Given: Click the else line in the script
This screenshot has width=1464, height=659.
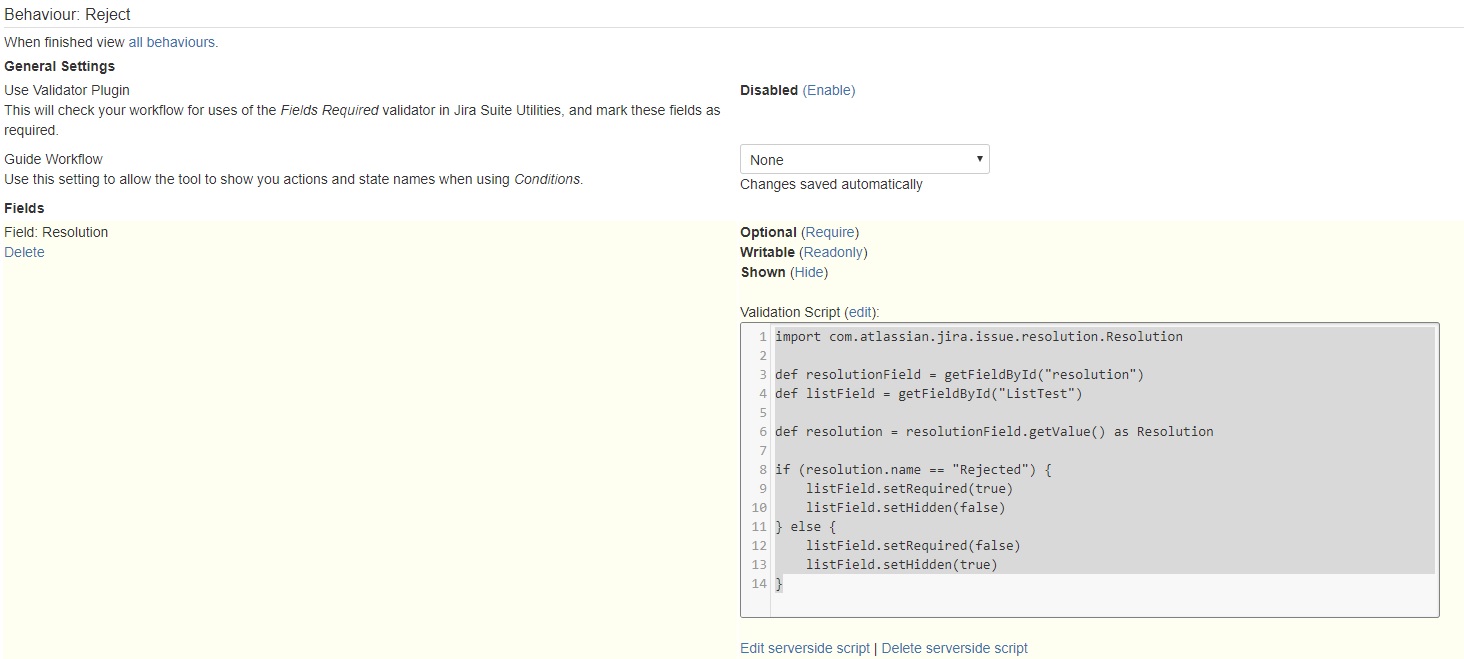Looking at the screenshot, I should [x=806, y=527].
